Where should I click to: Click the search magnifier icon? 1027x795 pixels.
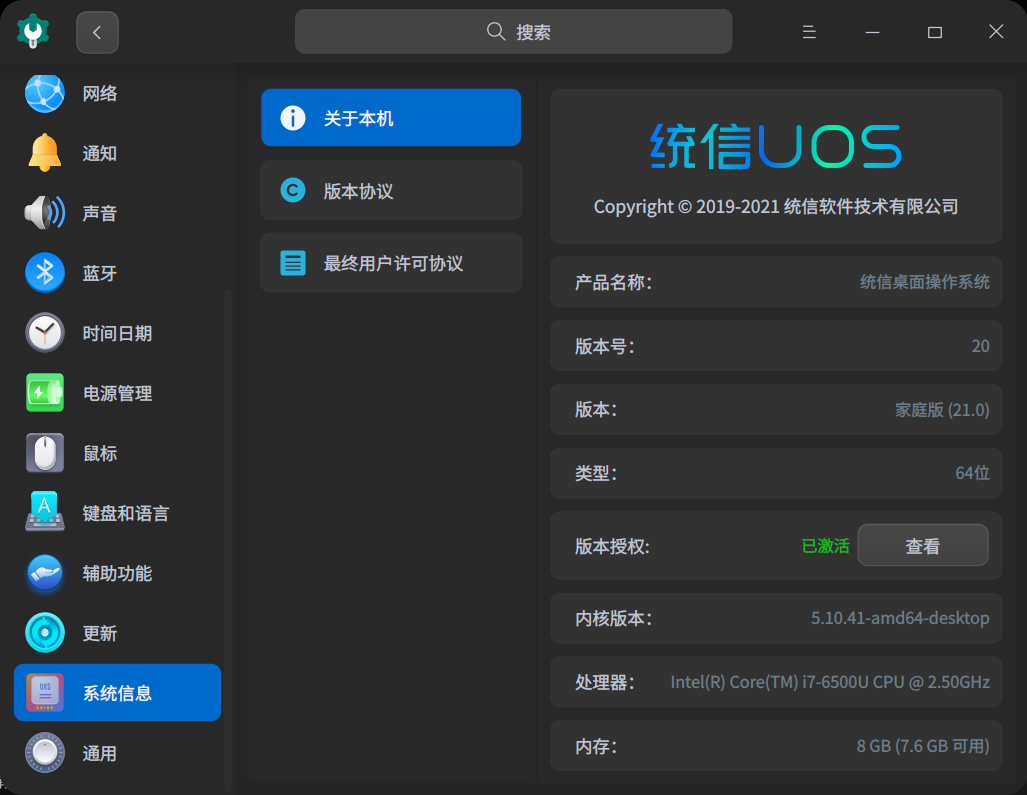[496, 31]
